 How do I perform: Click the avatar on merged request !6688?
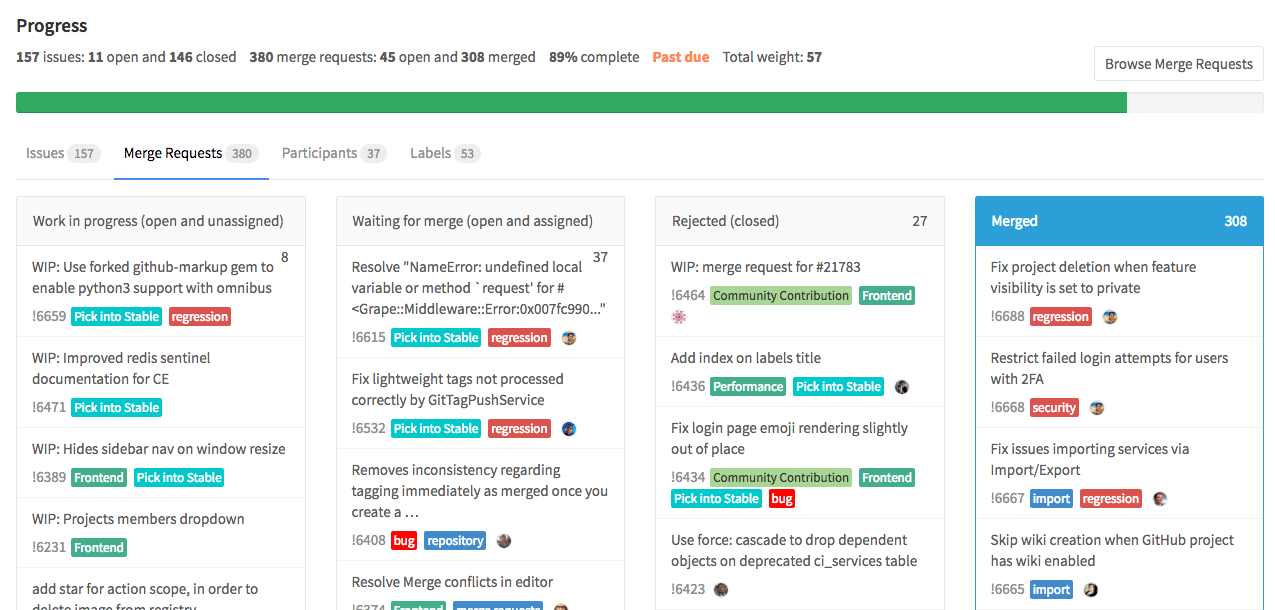coord(1110,316)
